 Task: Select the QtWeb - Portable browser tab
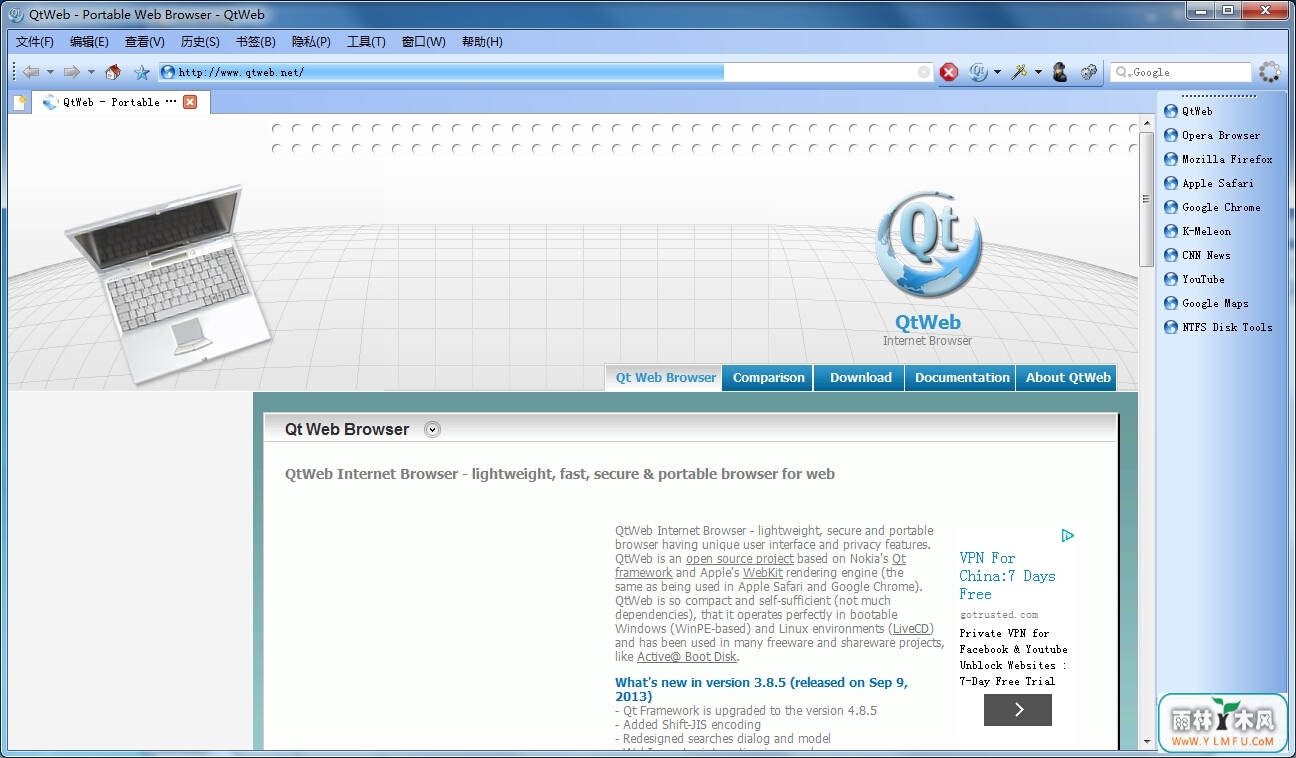120,102
